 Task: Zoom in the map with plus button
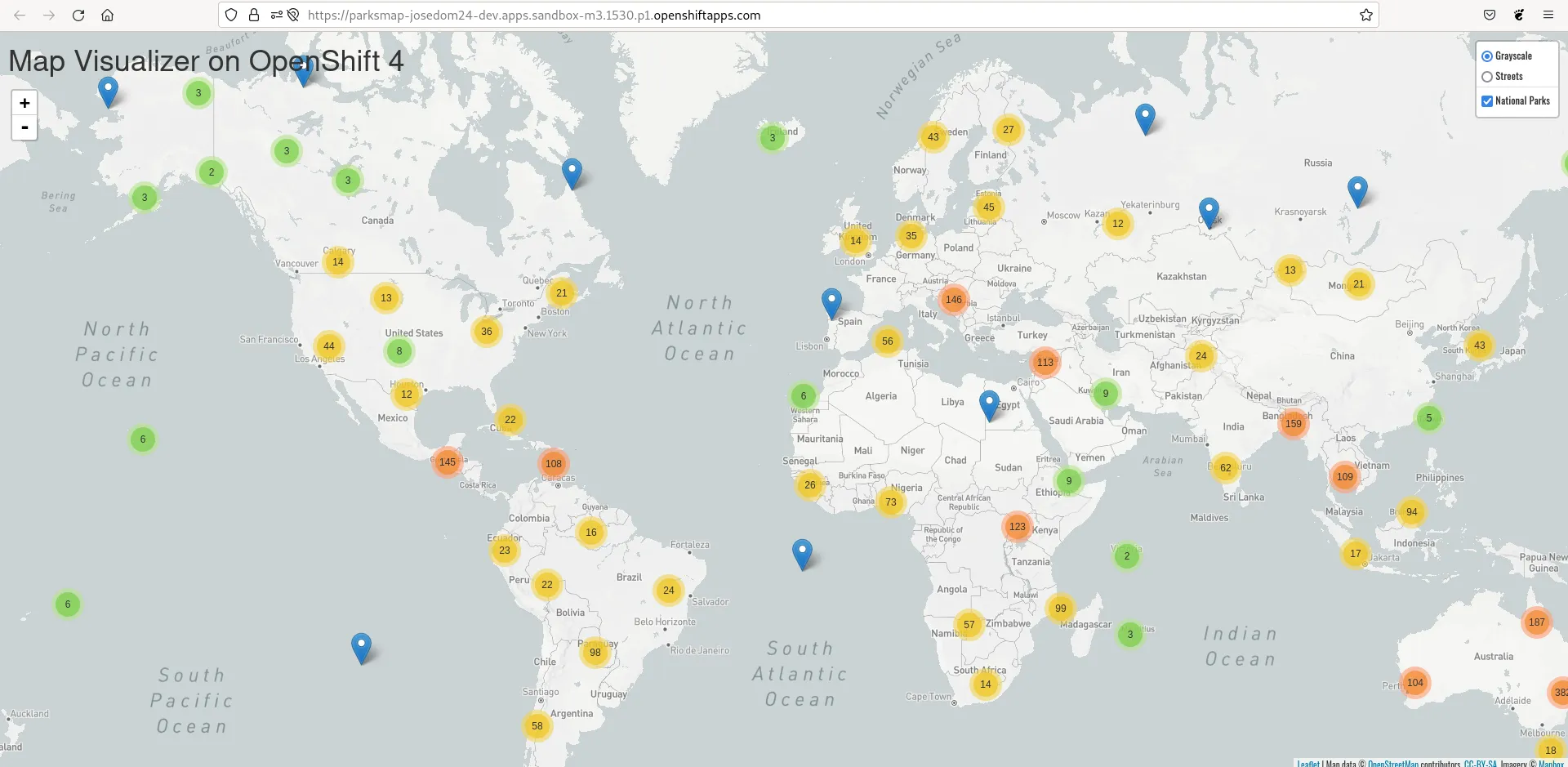click(x=24, y=103)
